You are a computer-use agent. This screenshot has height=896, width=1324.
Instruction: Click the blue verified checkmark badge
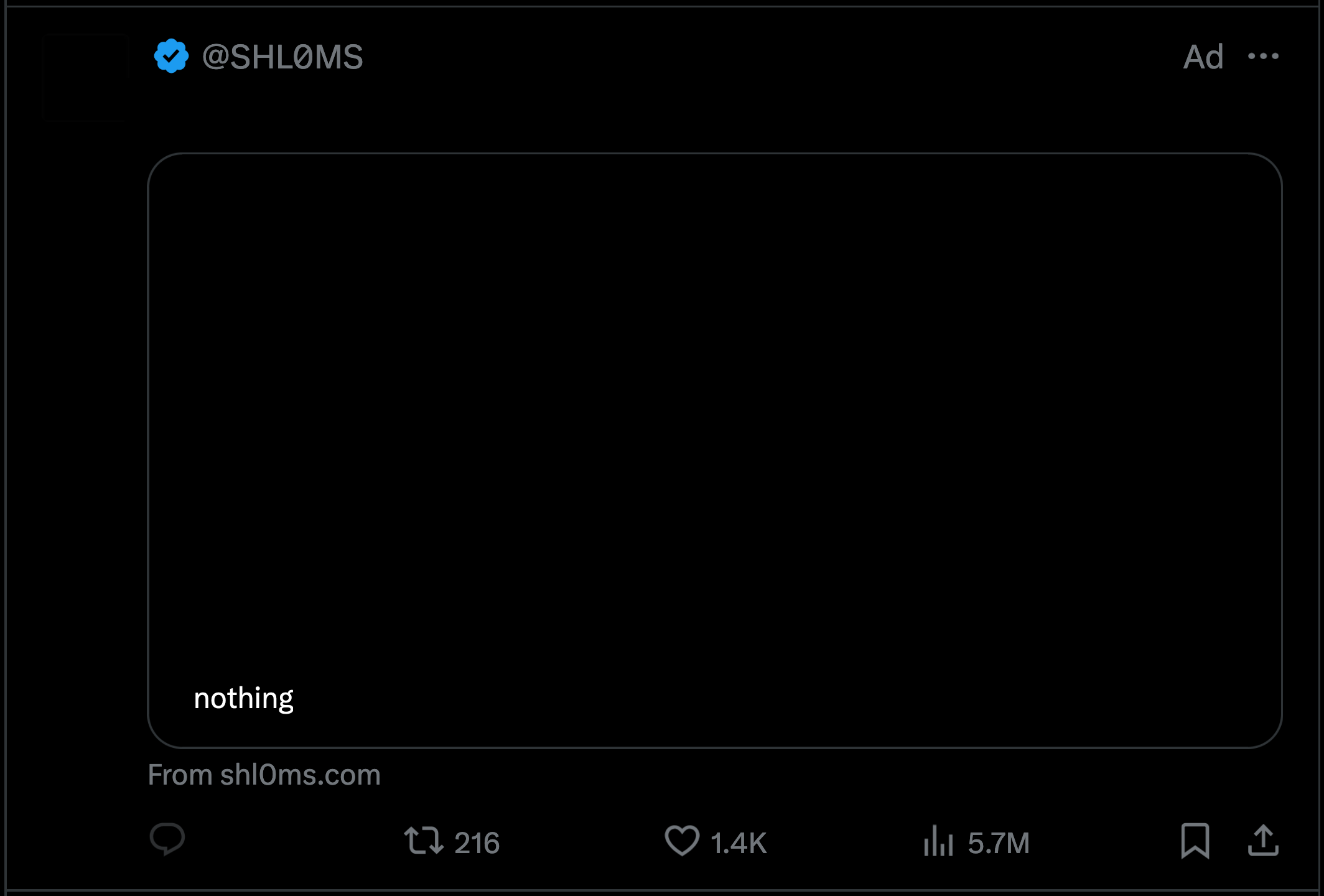click(x=171, y=57)
